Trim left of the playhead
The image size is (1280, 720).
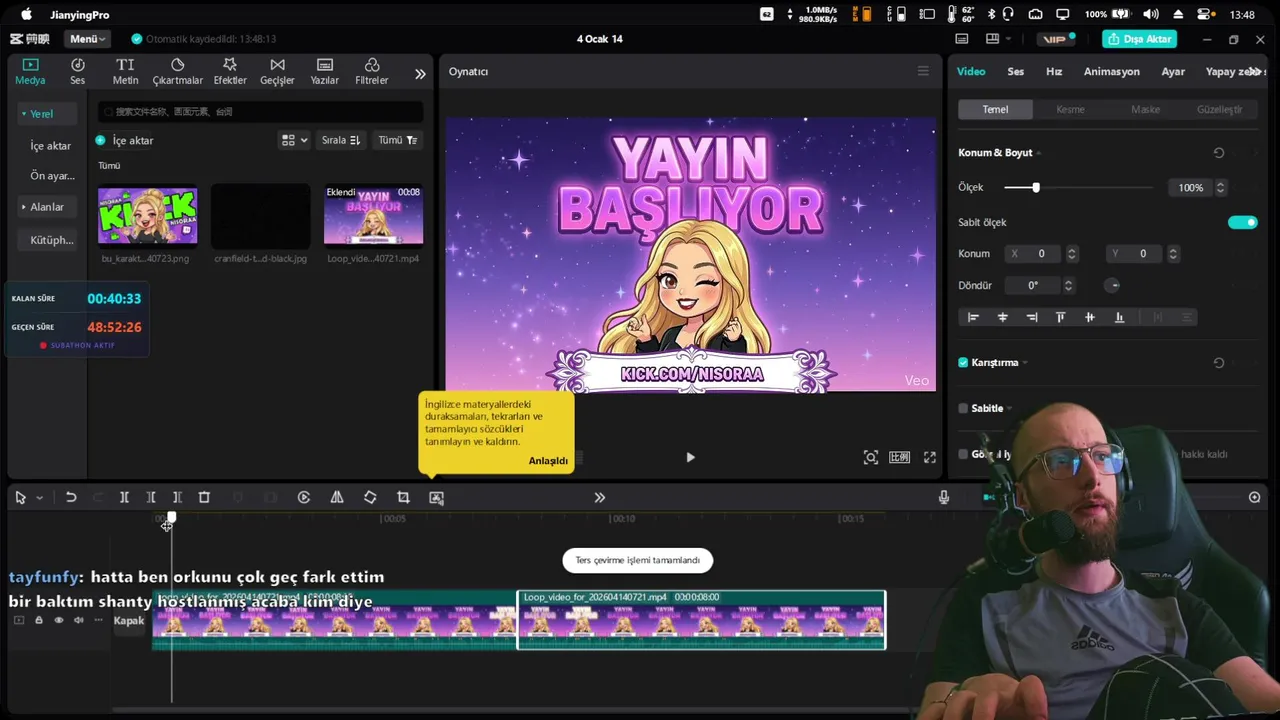151,497
